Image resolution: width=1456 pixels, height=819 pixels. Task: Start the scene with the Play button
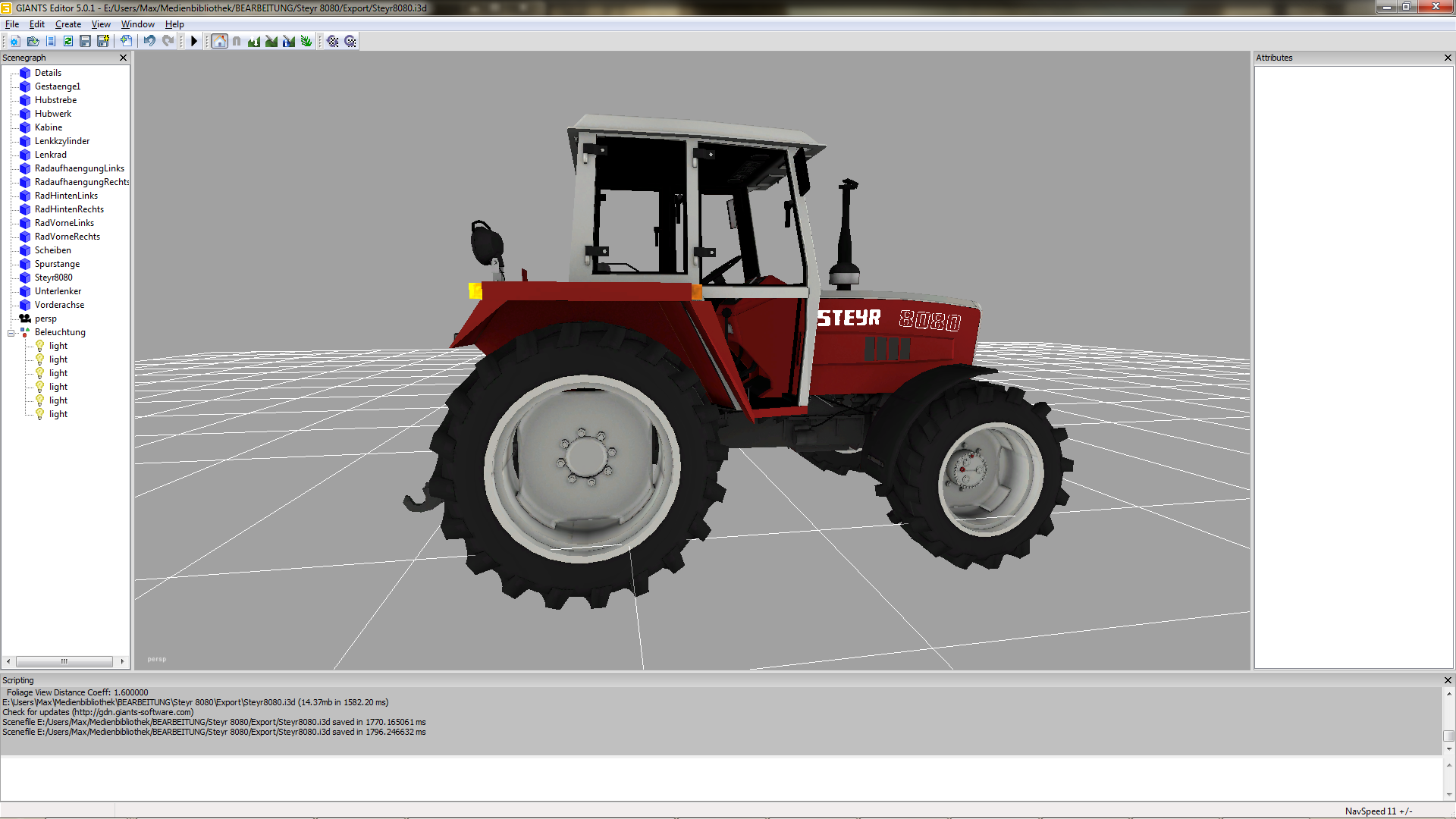194,41
